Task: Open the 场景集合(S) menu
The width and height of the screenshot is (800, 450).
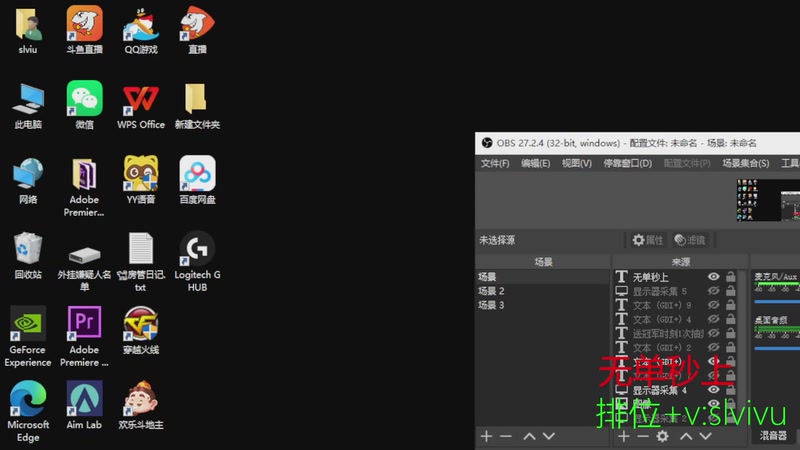Action: click(x=745, y=163)
